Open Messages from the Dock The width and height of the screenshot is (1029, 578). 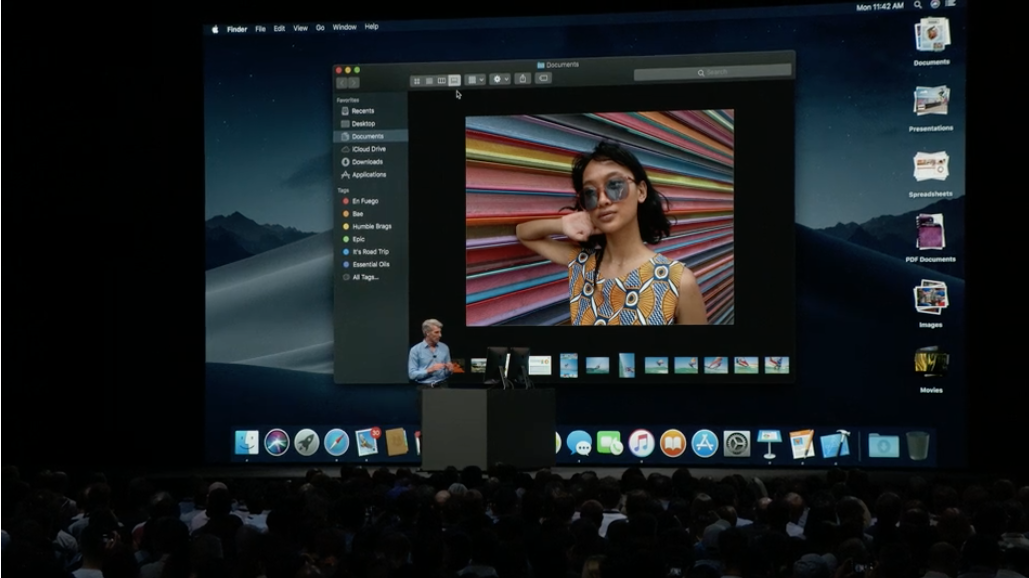click(x=579, y=444)
